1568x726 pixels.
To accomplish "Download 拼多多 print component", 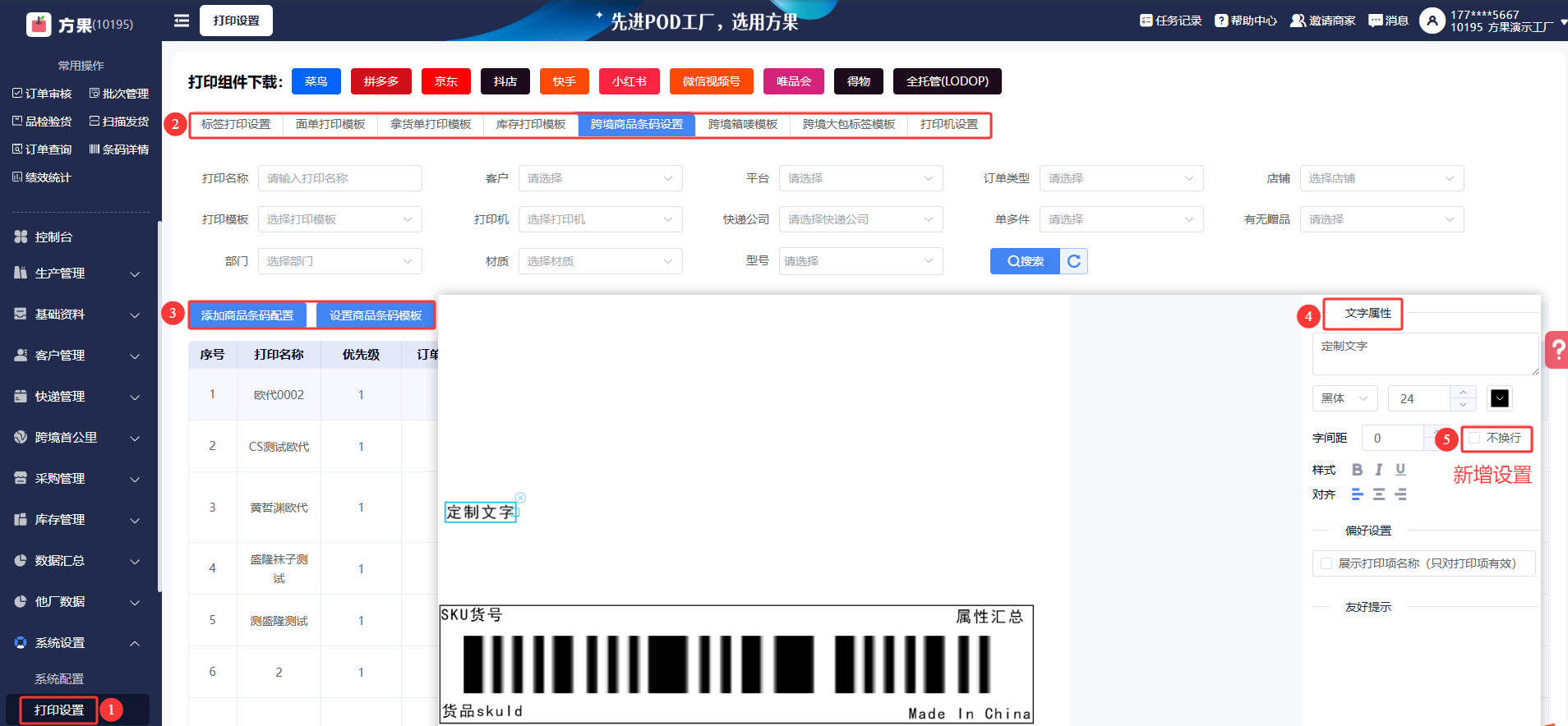I will click(x=381, y=81).
